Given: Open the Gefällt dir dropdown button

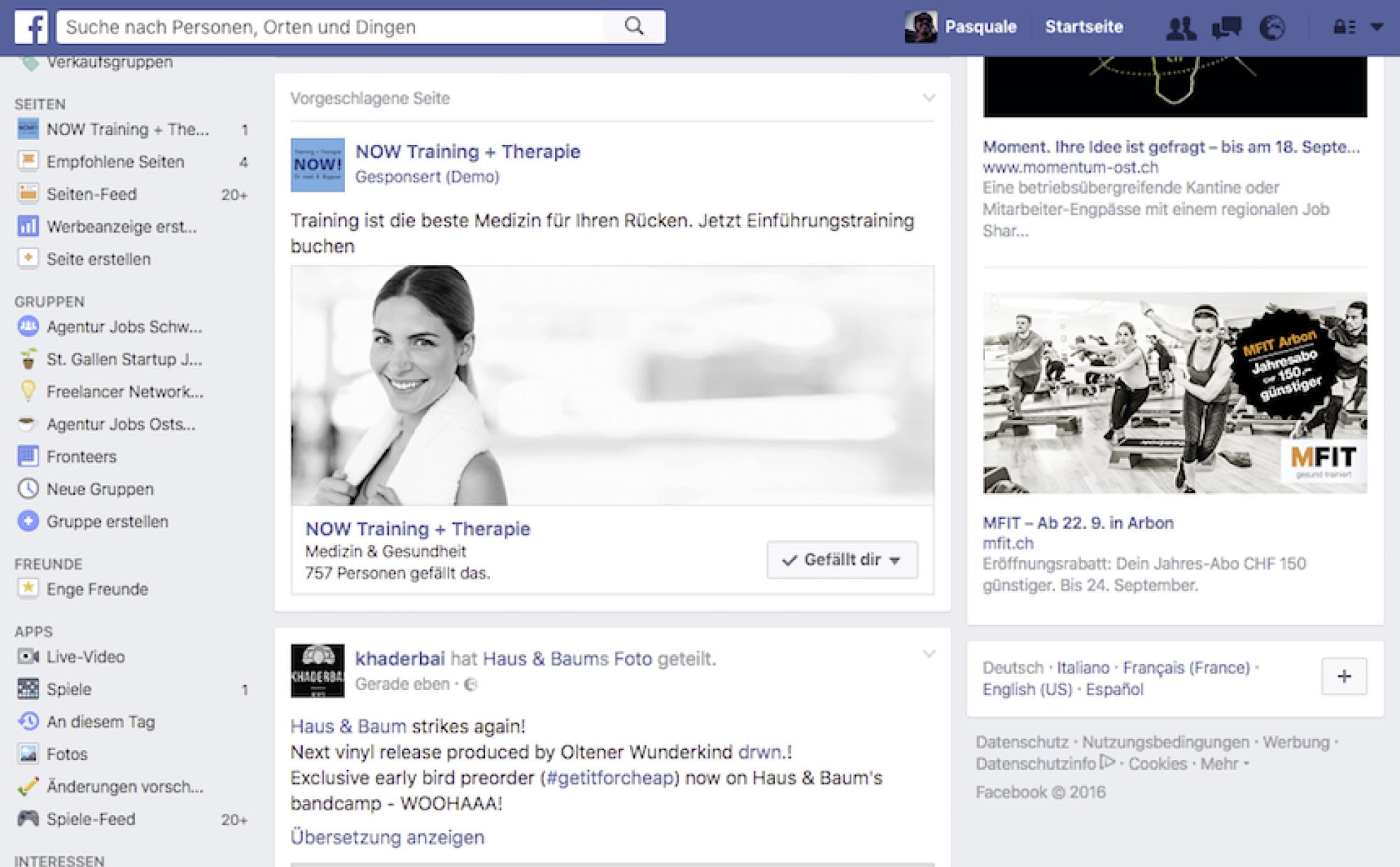Looking at the screenshot, I should (x=842, y=560).
